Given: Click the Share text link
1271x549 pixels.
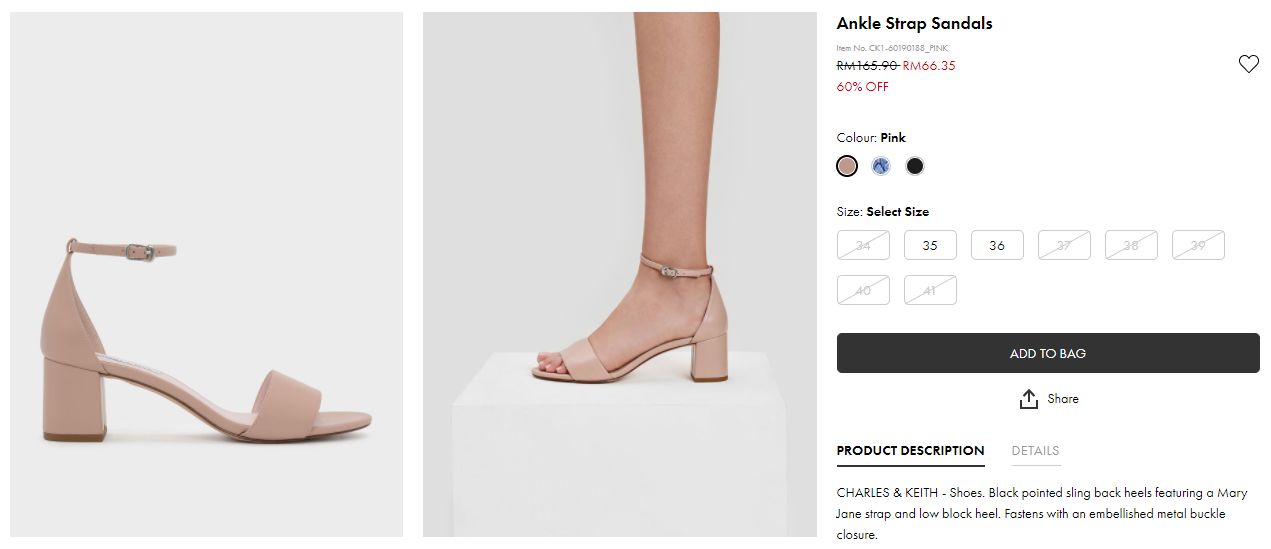Looking at the screenshot, I should (1063, 399).
